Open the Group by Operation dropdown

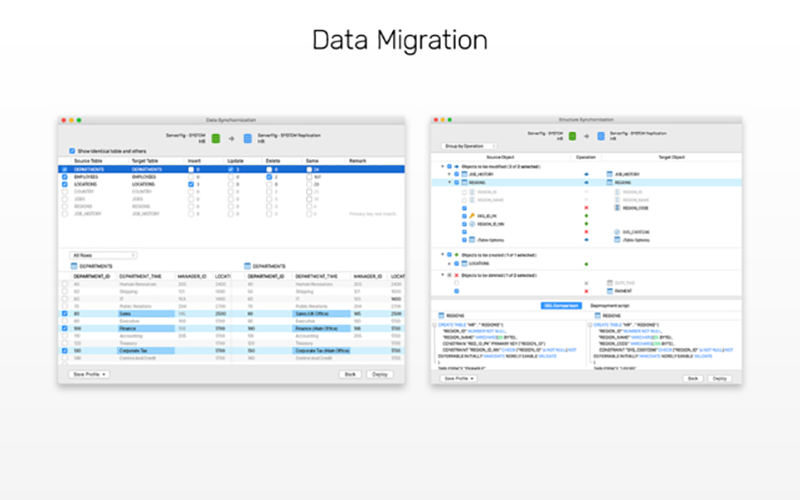point(468,146)
